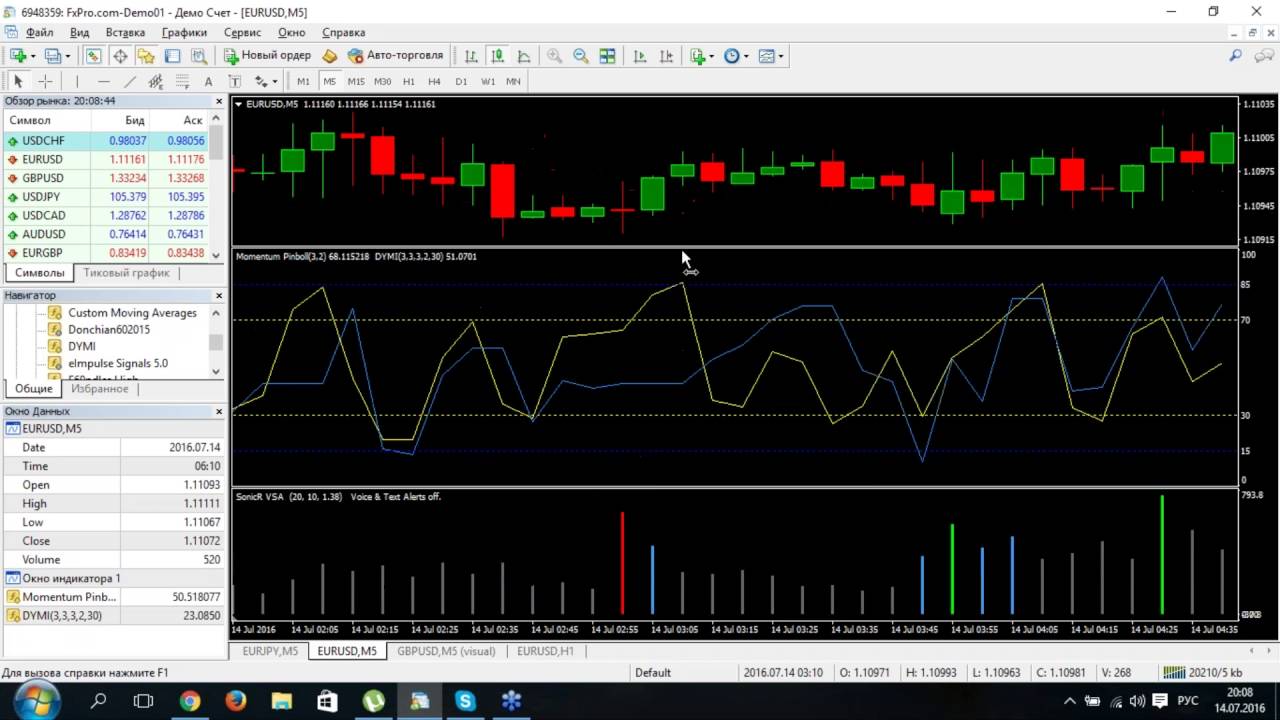1280x720 pixels.
Task: Click the Новый ордер button
Action: pyautogui.click(x=267, y=56)
